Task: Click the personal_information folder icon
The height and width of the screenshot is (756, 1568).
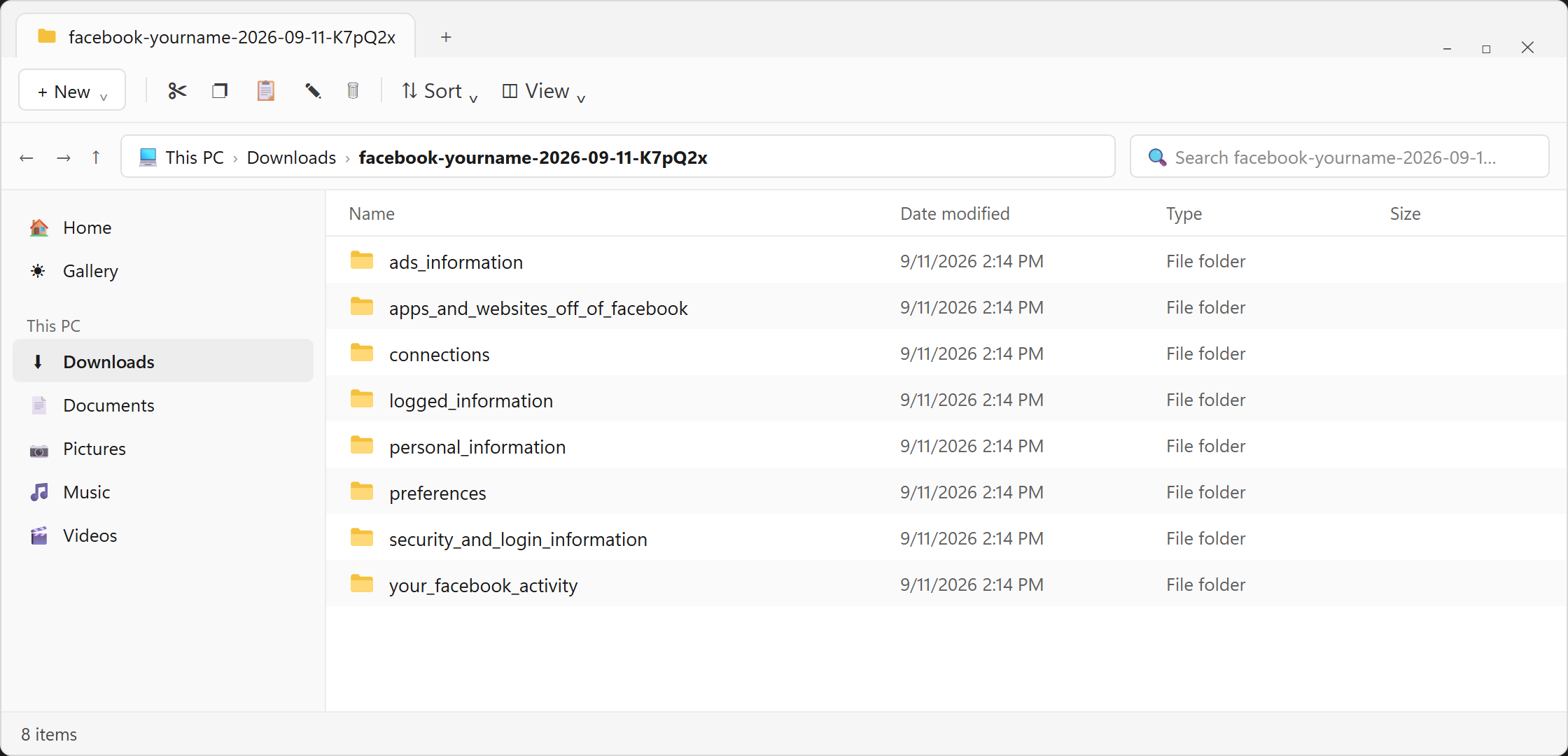Action: coord(362,445)
